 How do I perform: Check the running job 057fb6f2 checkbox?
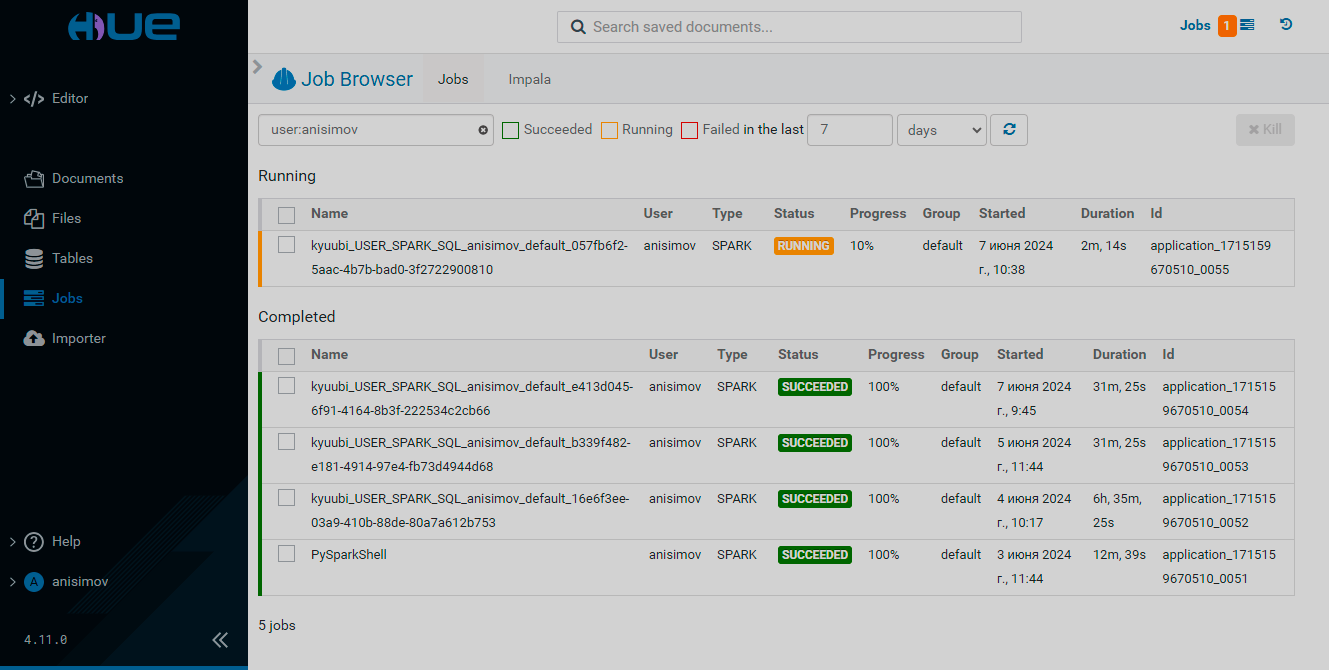click(287, 245)
